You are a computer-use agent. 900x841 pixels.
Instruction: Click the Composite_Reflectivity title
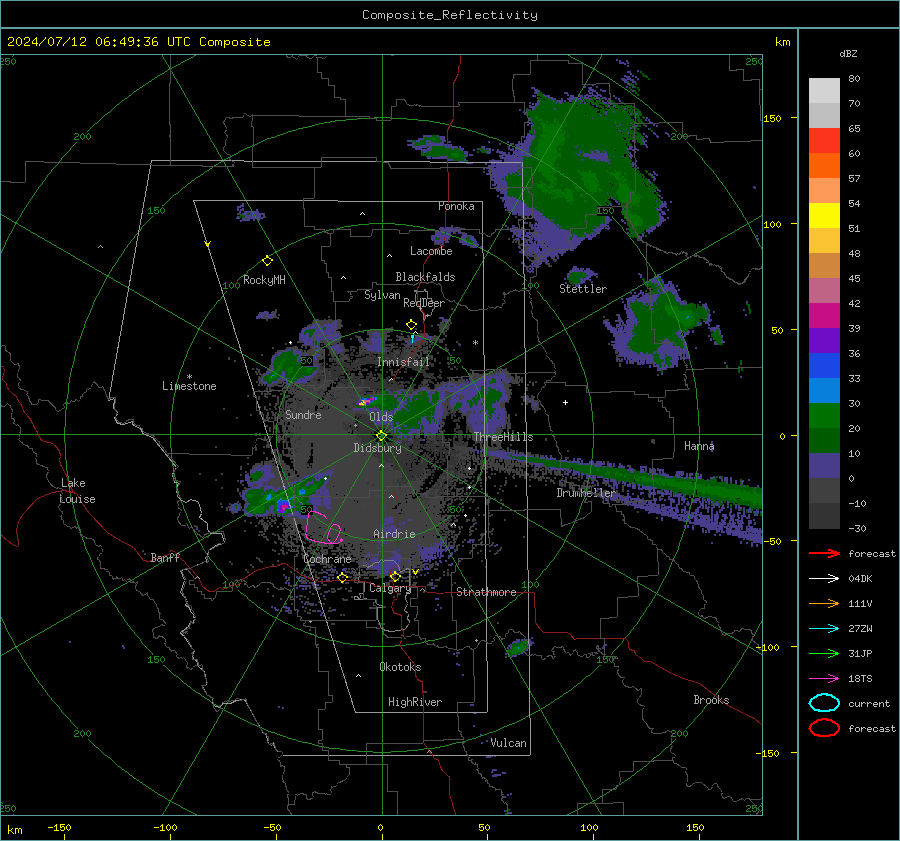(x=450, y=15)
